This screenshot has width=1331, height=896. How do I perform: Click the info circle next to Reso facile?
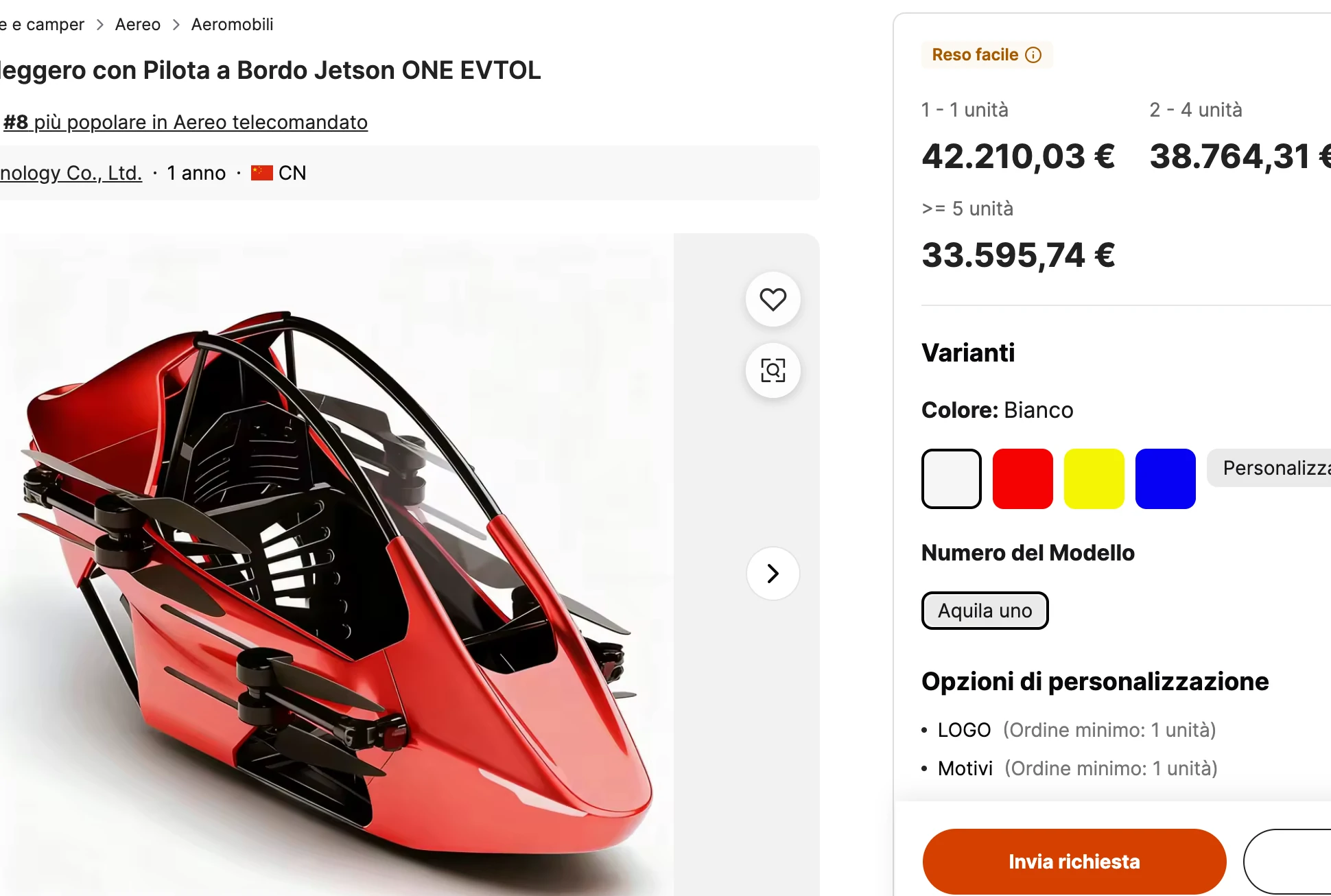coord(1034,55)
